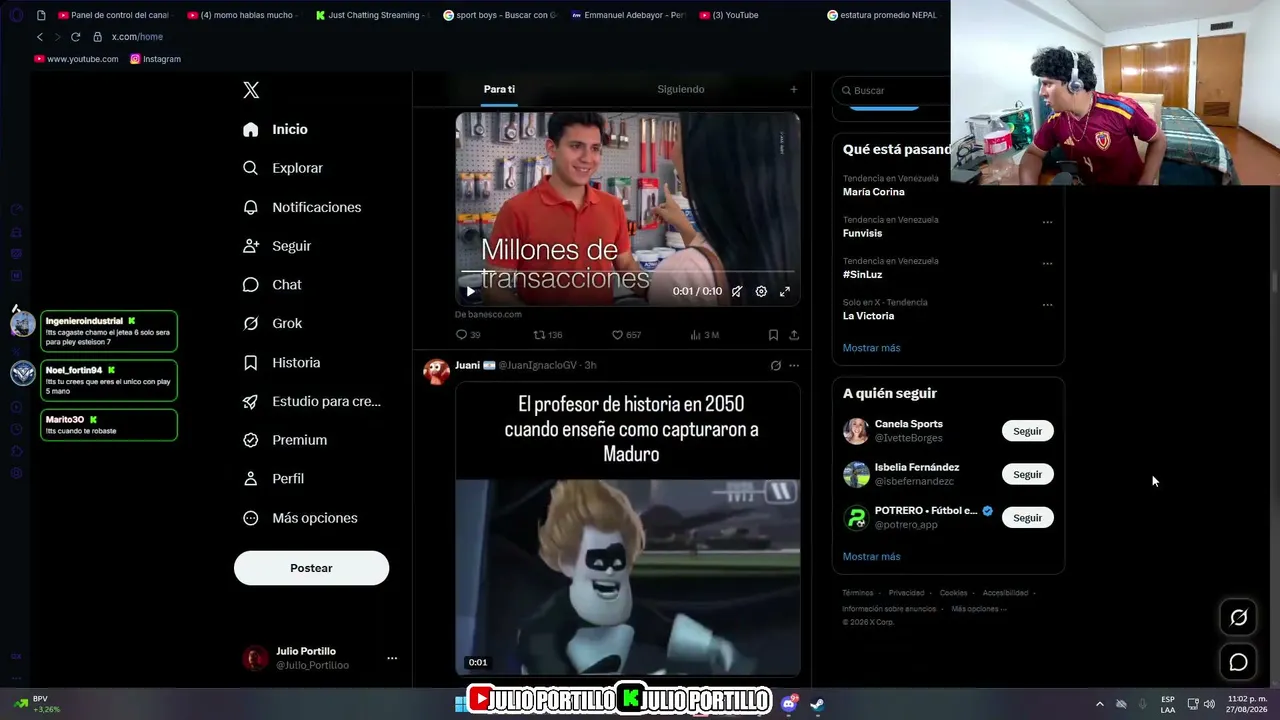This screenshot has width=1280, height=720.
Task: Open more options on Juani's post
Action: point(794,365)
